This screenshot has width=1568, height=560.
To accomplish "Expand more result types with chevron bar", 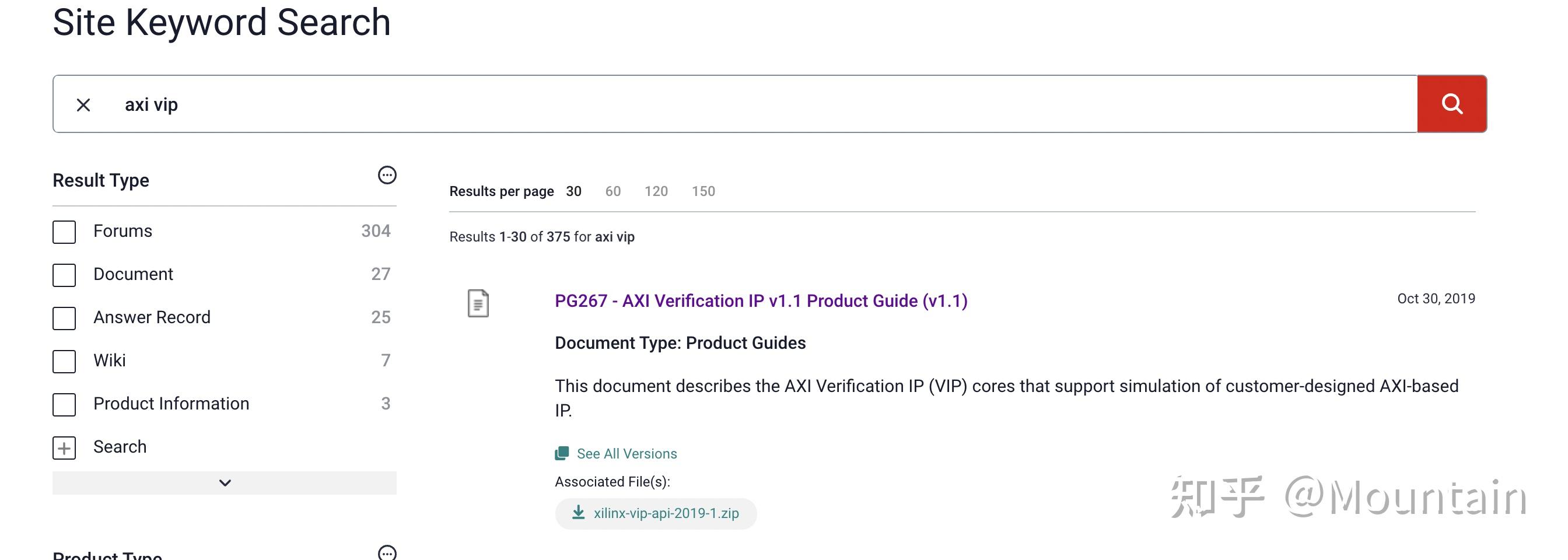I will (x=225, y=482).
